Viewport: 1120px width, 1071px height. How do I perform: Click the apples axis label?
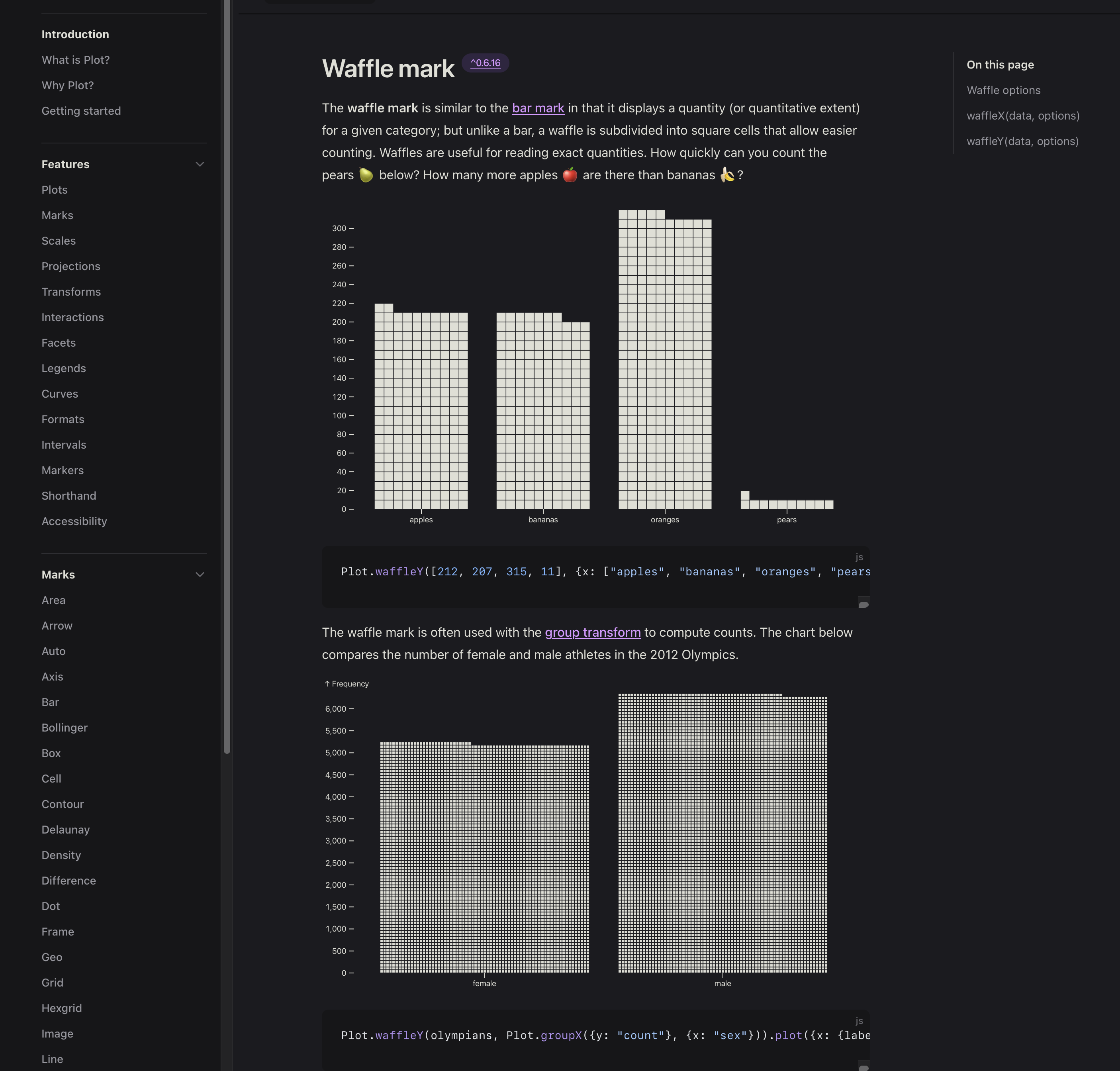pos(421,520)
